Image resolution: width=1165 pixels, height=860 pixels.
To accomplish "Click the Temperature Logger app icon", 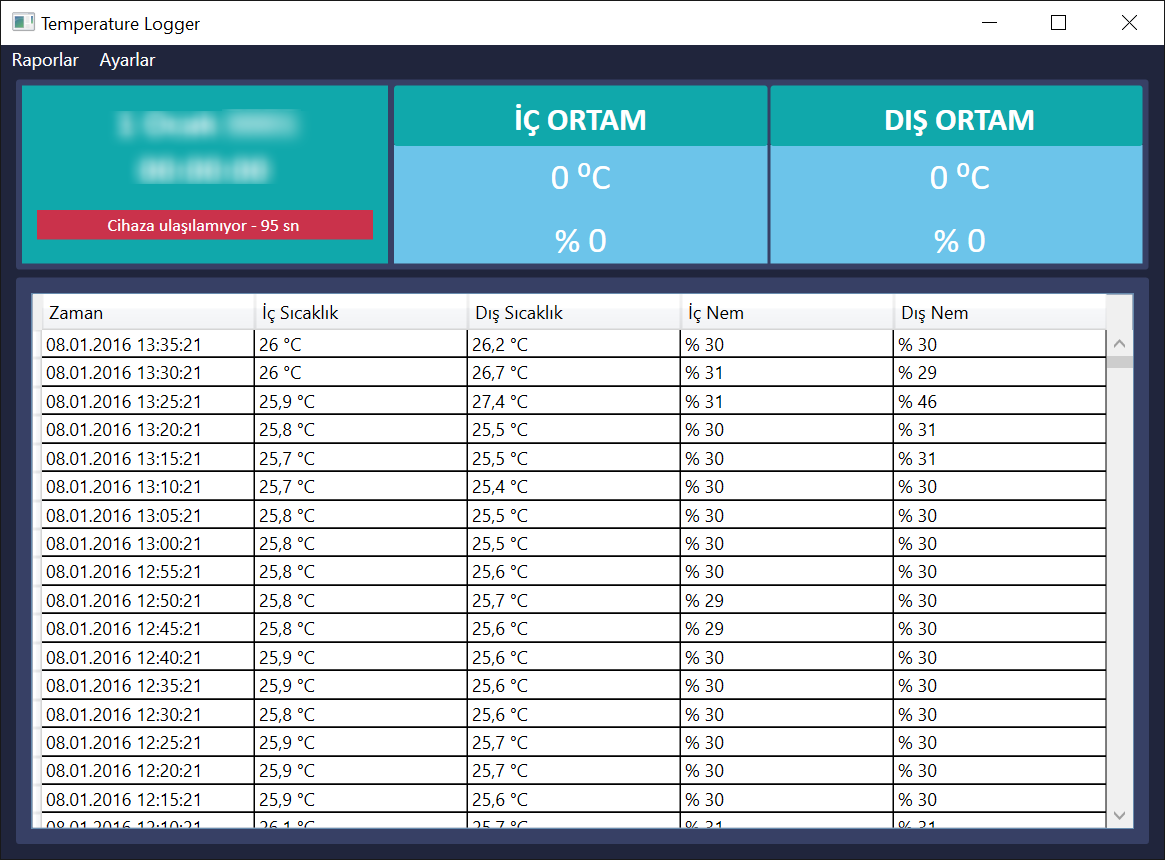I will (x=23, y=22).
